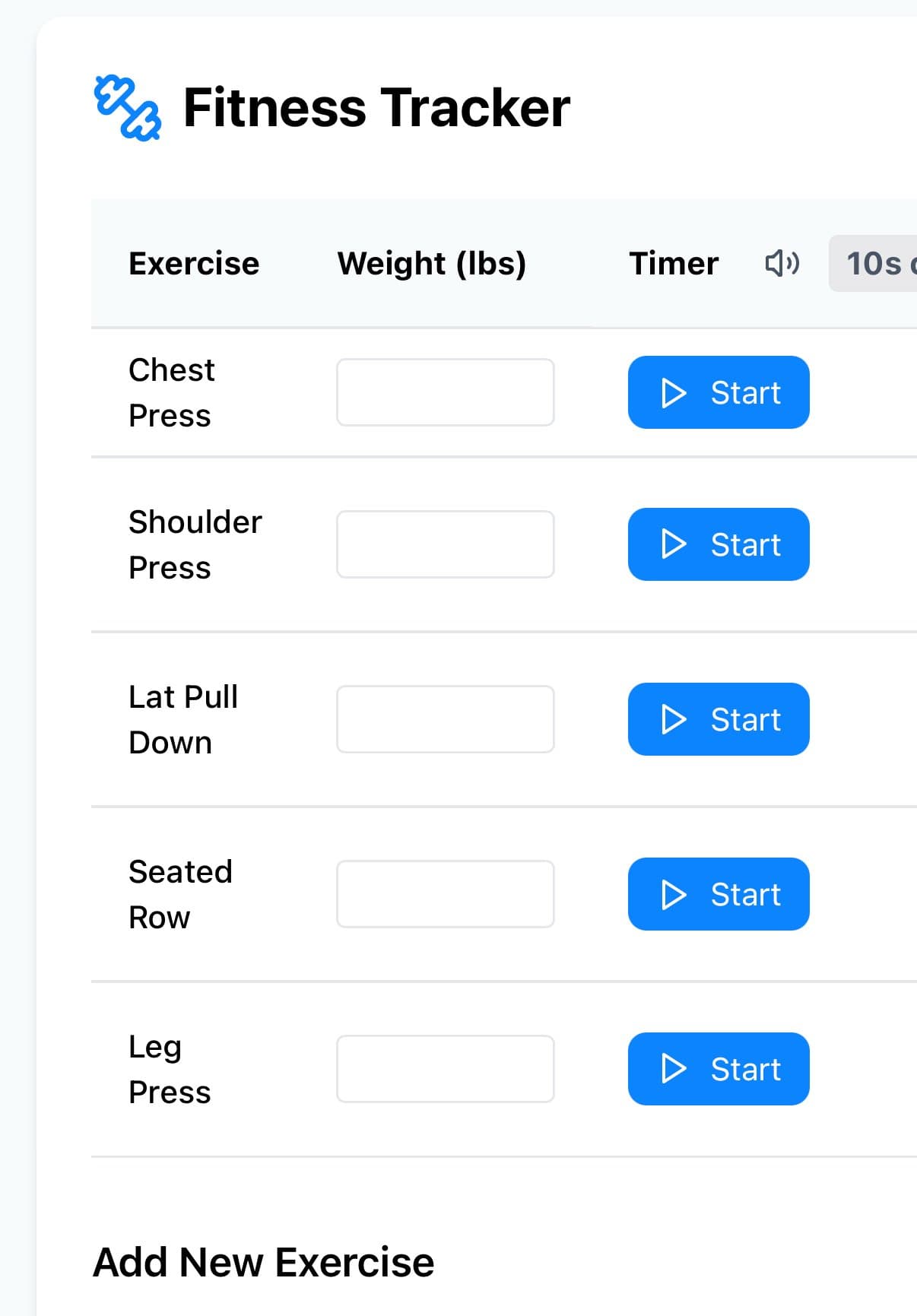The width and height of the screenshot is (917, 1316).
Task: Click the dumbbell logo icon
Action: [x=127, y=108]
